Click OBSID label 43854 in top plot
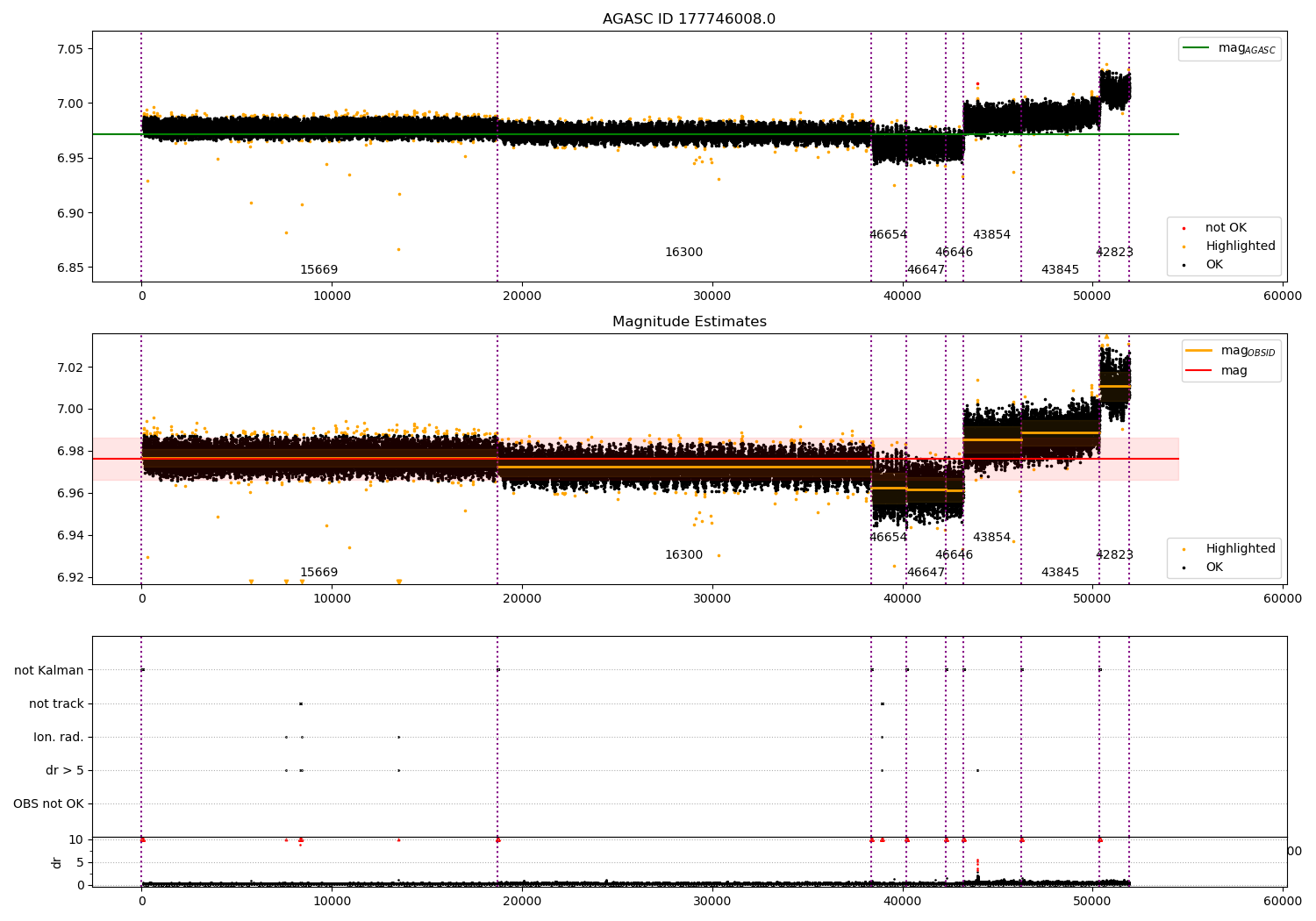1316x921 pixels. point(991,235)
